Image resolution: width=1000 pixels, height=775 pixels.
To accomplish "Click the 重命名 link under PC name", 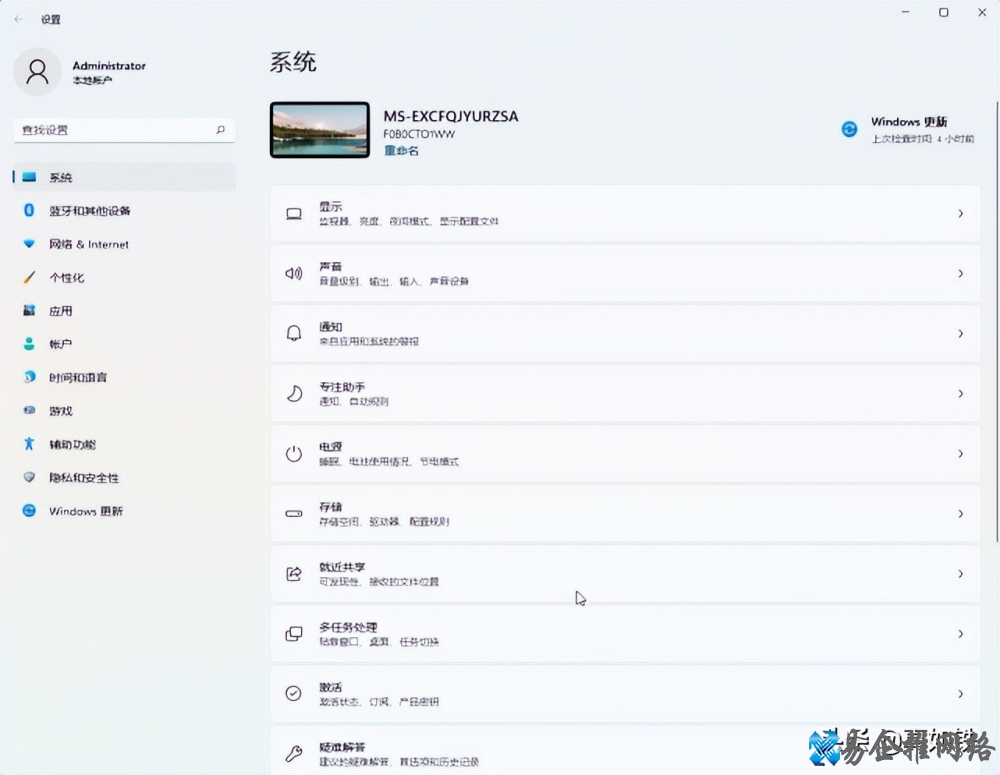I will [401, 151].
